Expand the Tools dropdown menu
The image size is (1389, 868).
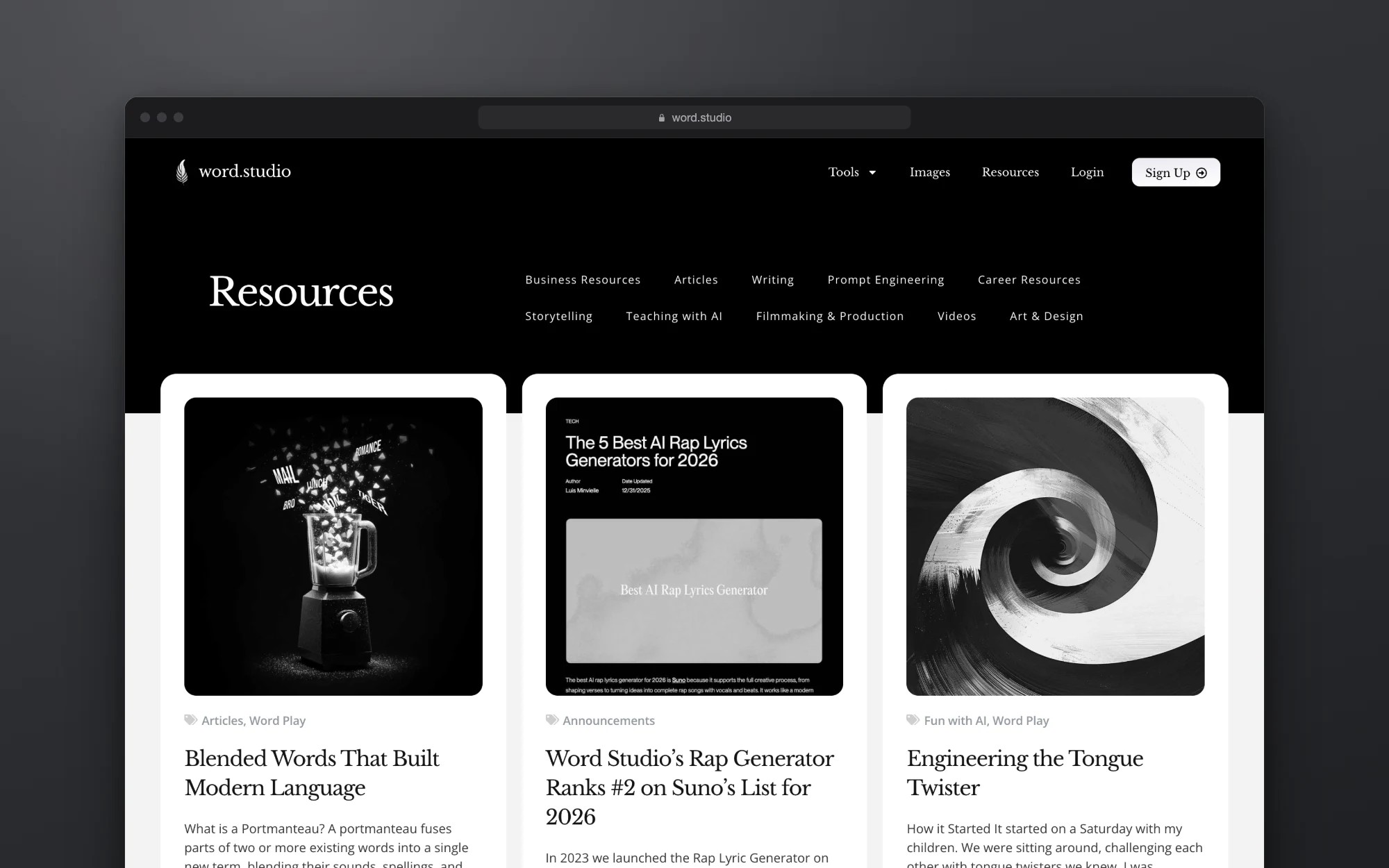pos(852,172)
